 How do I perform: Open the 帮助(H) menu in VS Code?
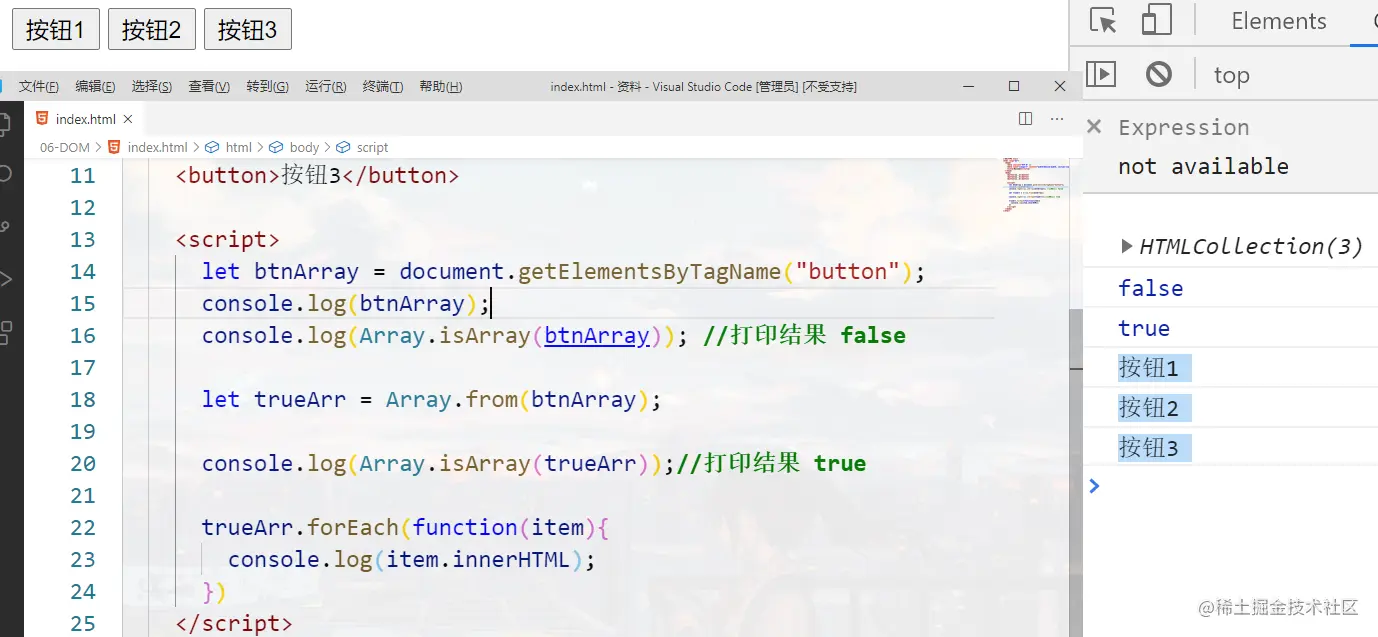point(441,87)
